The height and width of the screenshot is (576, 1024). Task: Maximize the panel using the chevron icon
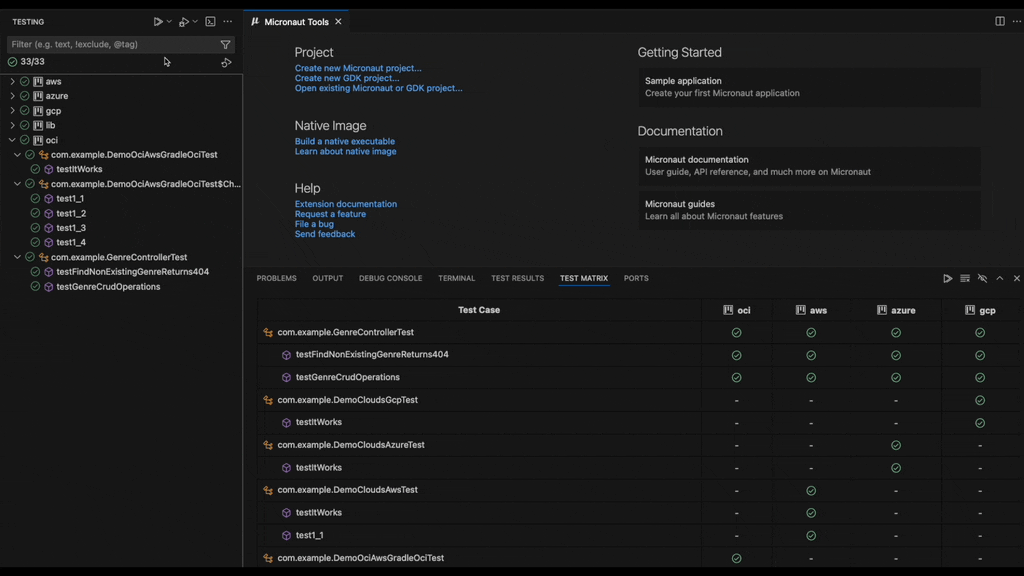click(x=1000, y=279)
